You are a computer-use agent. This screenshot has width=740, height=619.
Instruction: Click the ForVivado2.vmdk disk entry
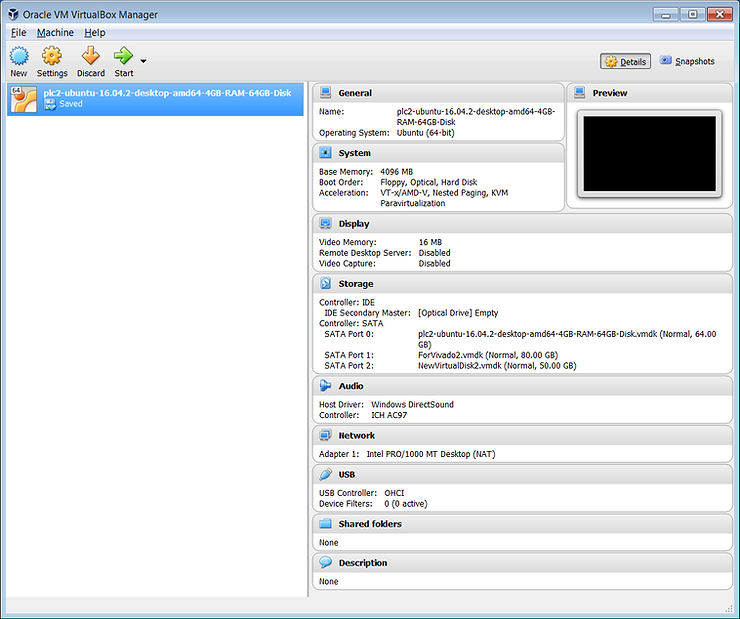pos(488,355)
